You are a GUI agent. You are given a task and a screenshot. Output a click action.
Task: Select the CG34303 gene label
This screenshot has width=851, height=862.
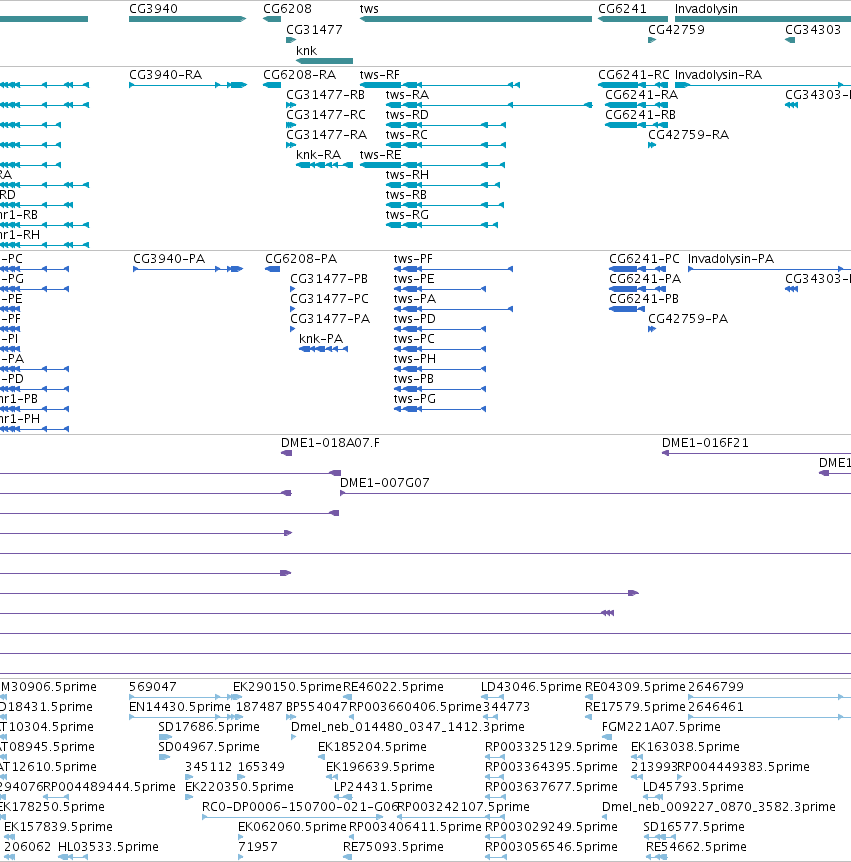coord(813,30)
